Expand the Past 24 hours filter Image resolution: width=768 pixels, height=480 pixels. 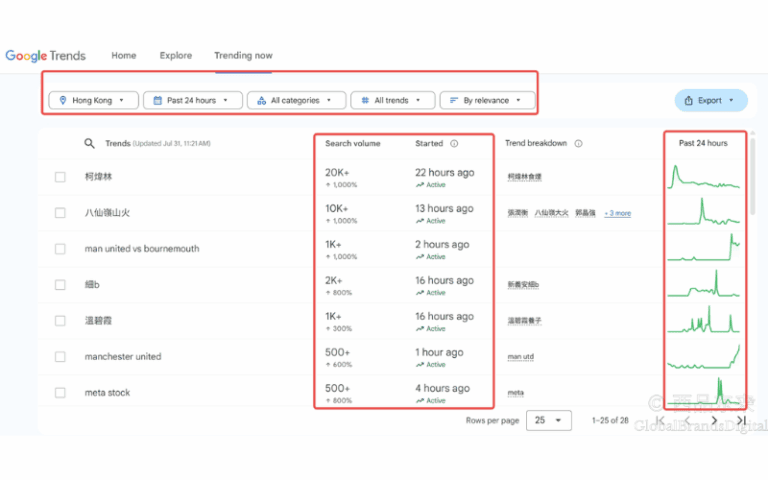click(193, 100)
